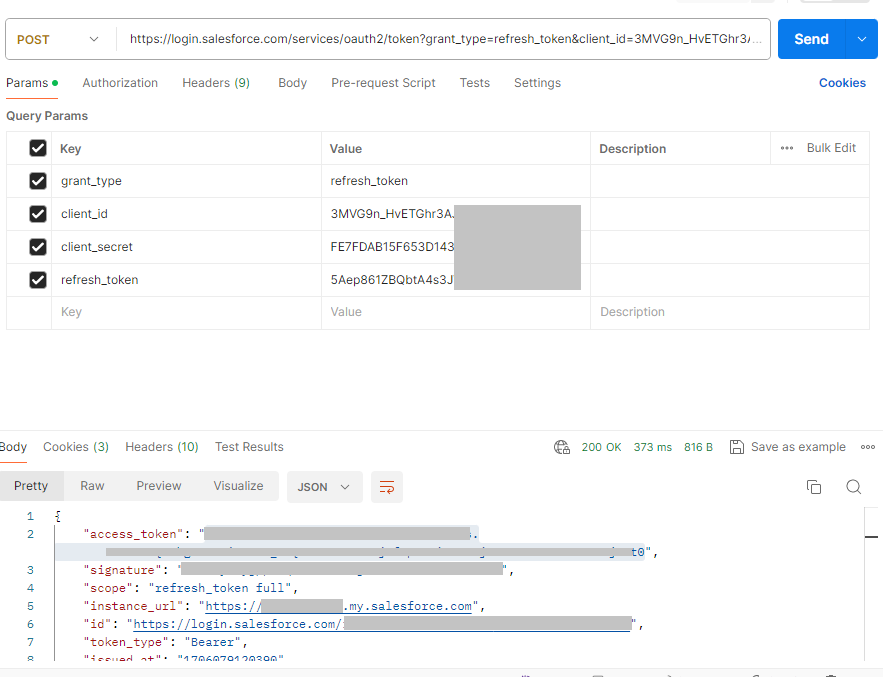
Task: Click the response vertical scrollbar
Action: coord(871,584)
